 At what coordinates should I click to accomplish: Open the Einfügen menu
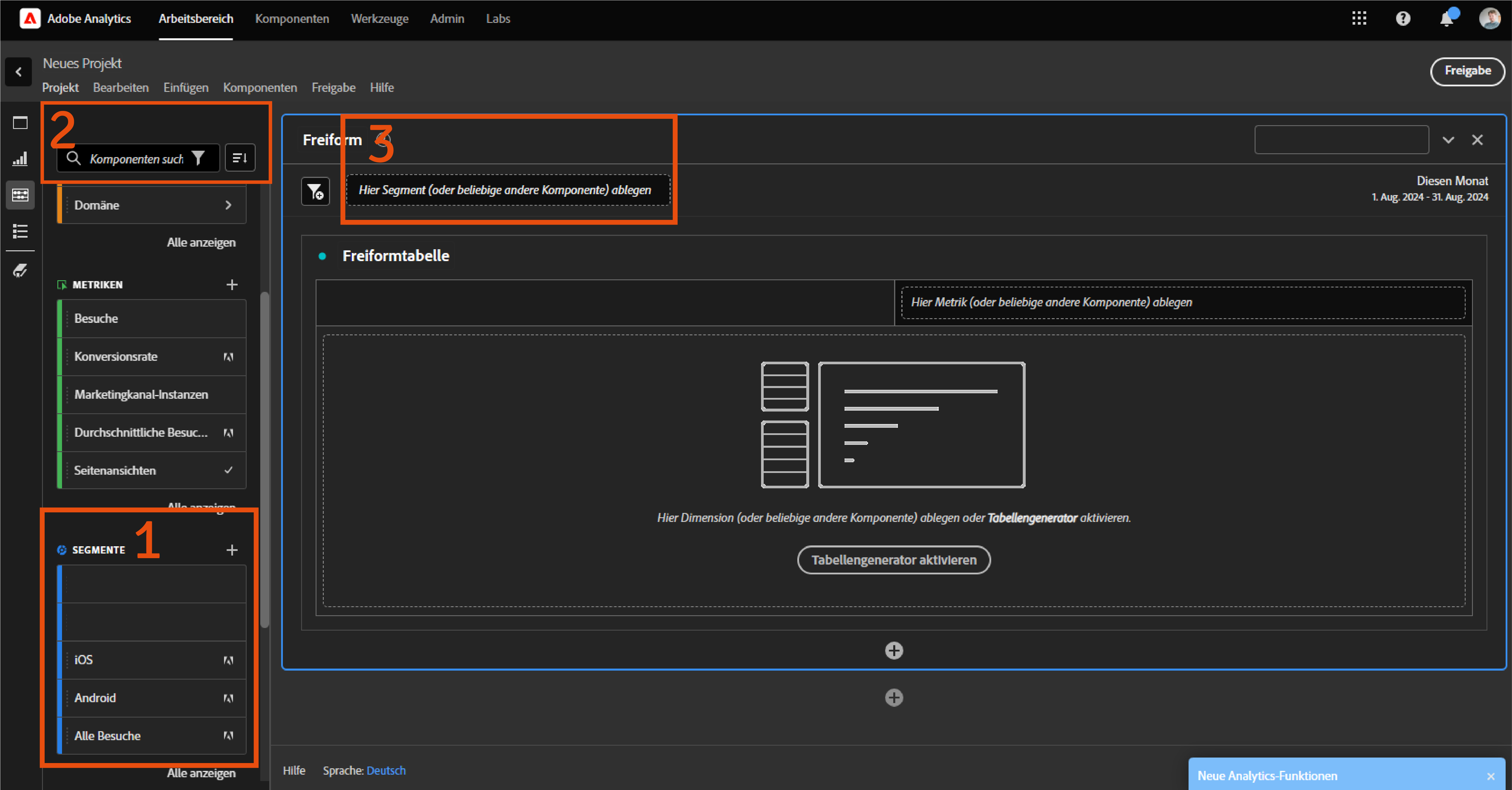pos(186,88)
